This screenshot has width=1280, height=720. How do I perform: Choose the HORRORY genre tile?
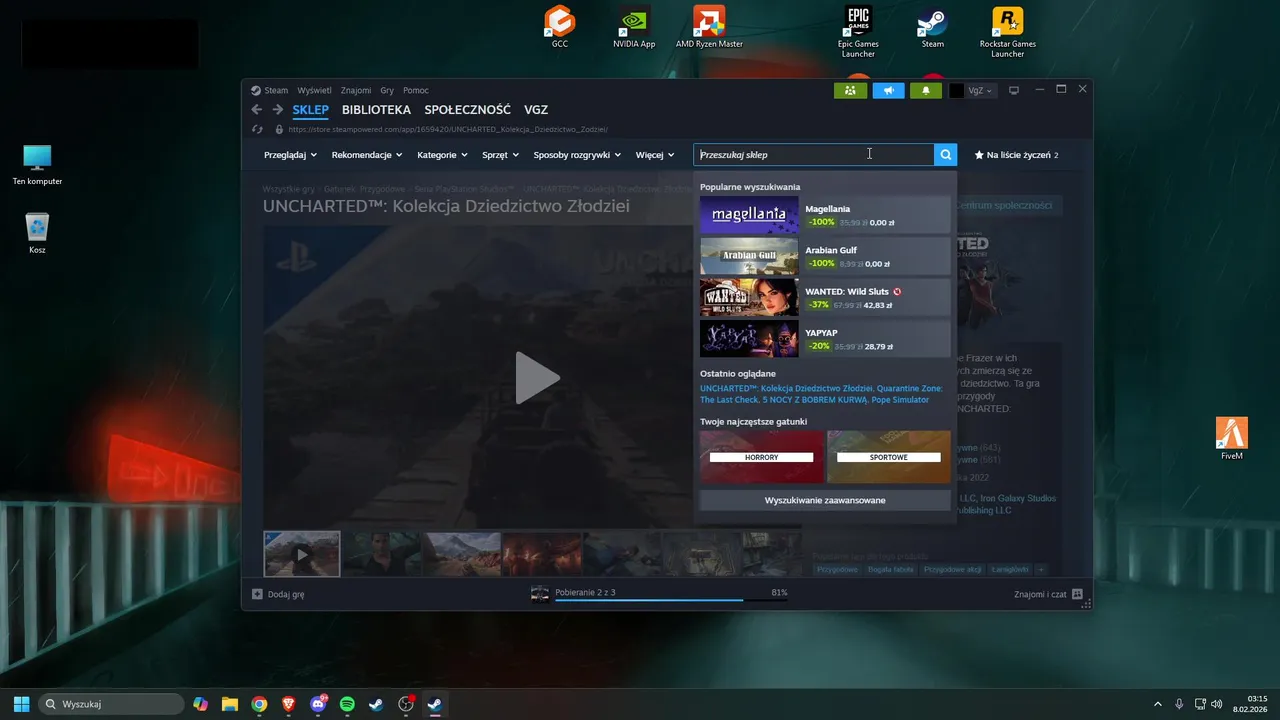click(762, 457)
